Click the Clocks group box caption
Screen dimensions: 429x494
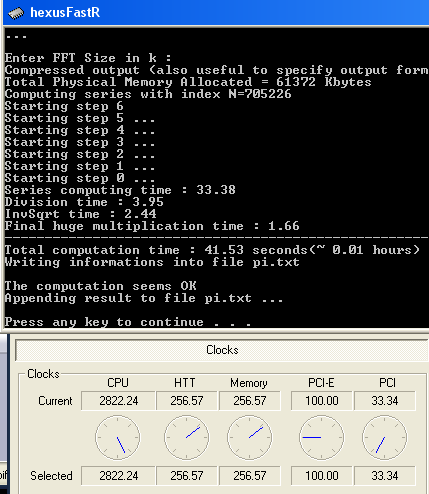[43, 374]
